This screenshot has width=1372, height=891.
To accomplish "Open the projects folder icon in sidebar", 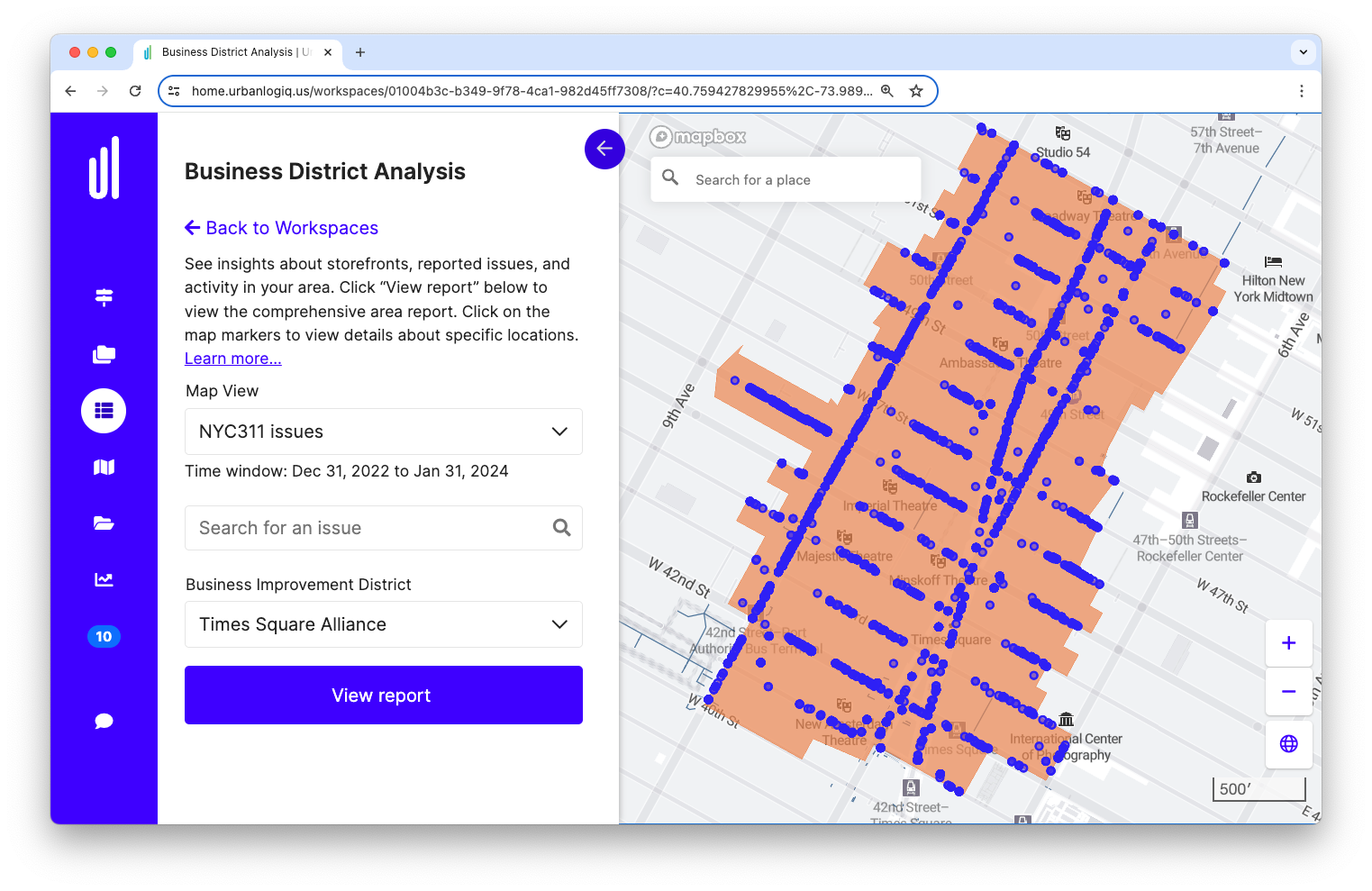I will point(104,523).
